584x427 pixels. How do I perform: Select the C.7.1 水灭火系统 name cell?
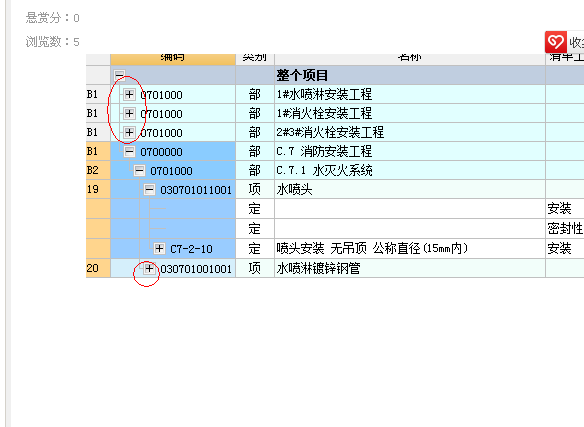pyautogui.click(x=410, y=170)
